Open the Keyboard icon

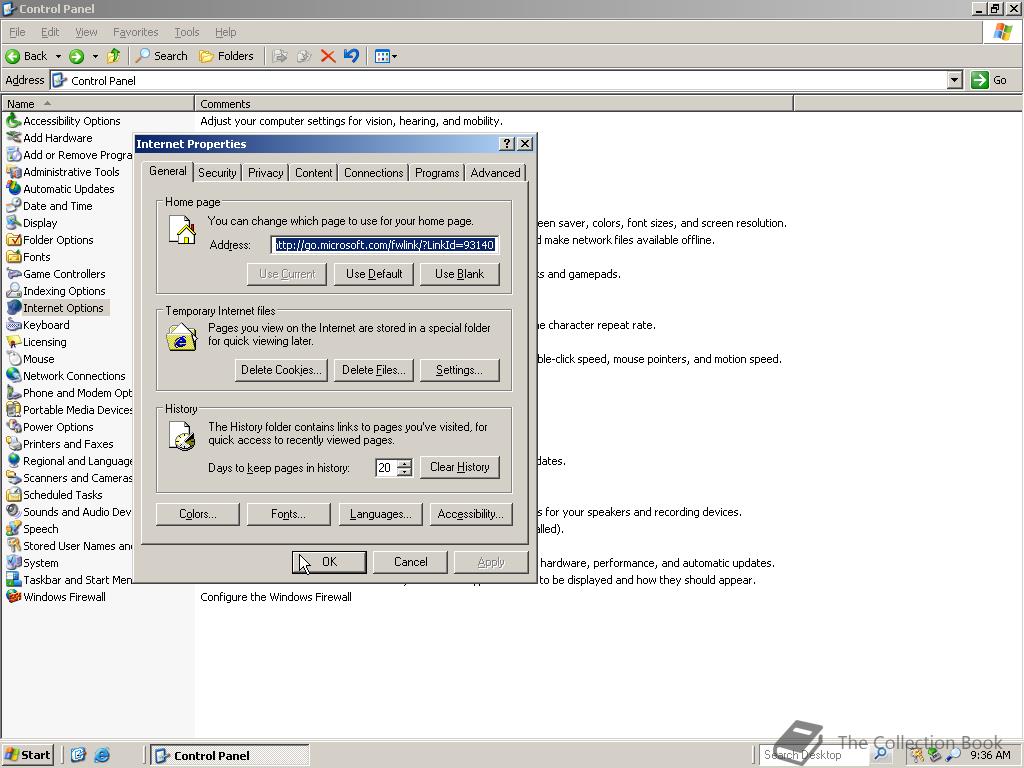(14, 325)
